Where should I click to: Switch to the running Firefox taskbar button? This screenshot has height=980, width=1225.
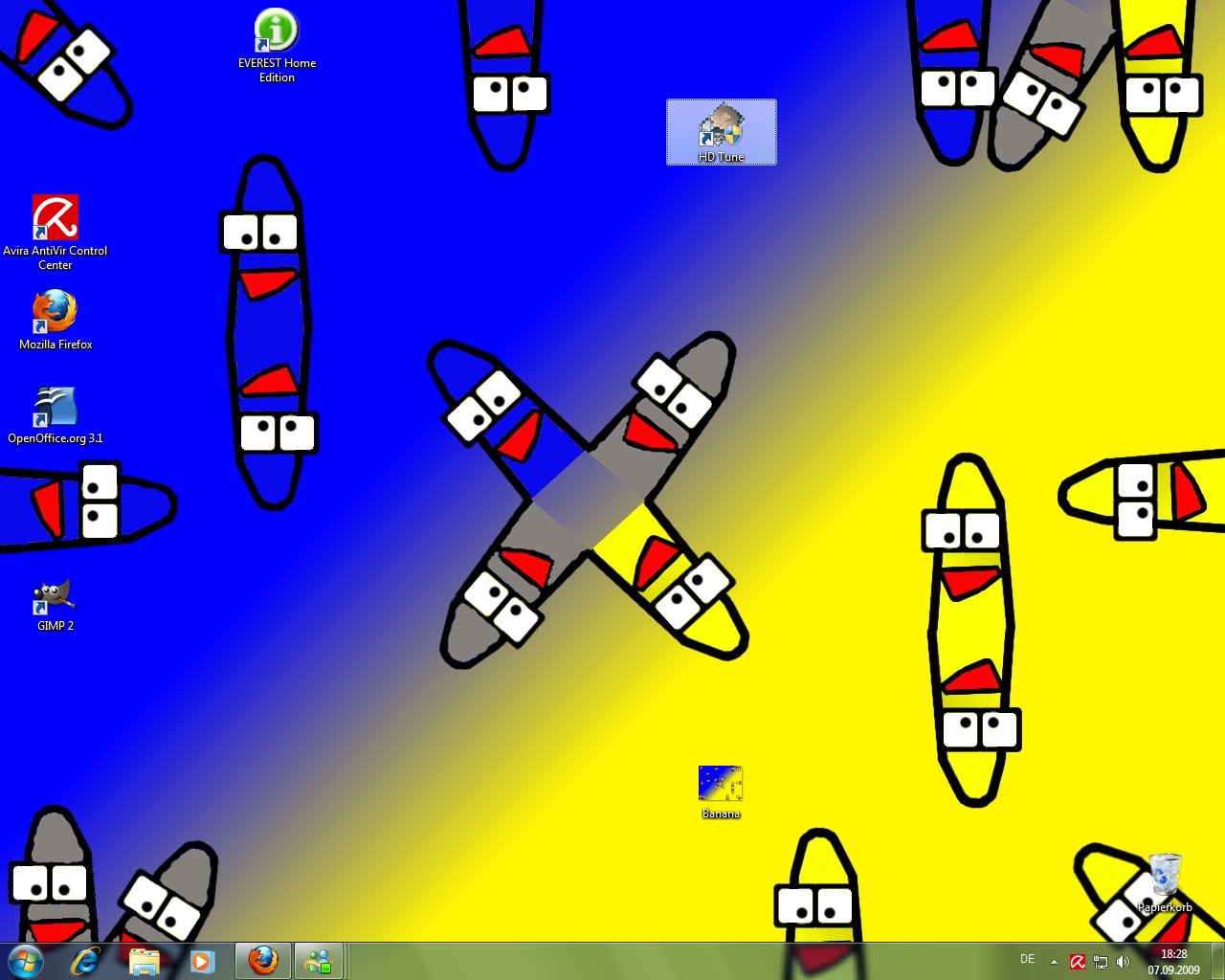[x=263, y=961]
